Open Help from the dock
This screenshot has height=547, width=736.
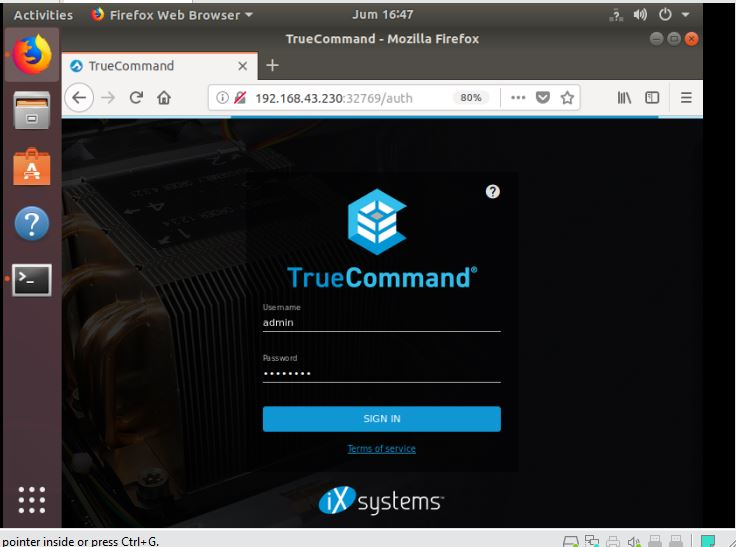pyautogui.click(x=32, y=223)
